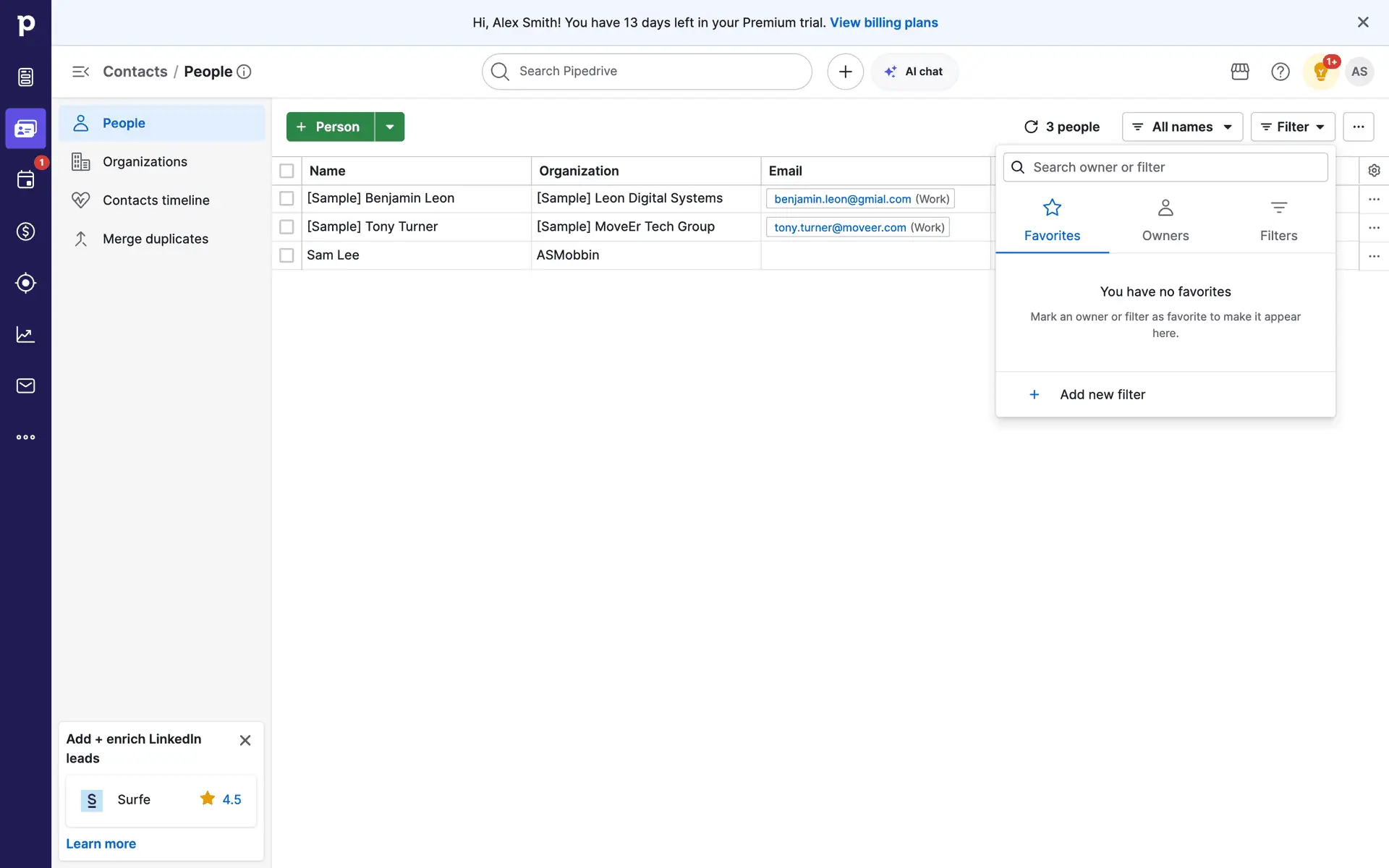Open the green Person button dropdown arrow

(x=389, y=127)
